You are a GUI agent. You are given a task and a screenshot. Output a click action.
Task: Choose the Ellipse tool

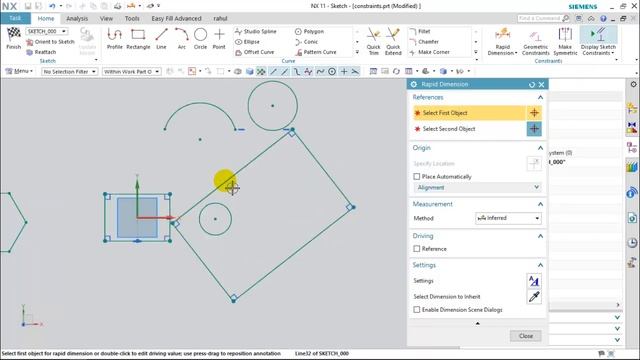tap(247, 42)
